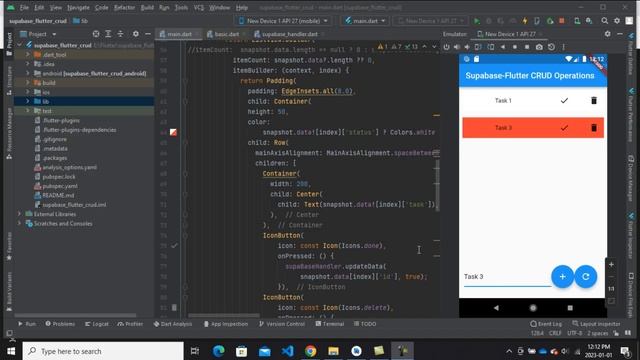Open the Logcat tool window
Image resolution: width=640 pixels, height=360 pixels.
coord(97,324)
